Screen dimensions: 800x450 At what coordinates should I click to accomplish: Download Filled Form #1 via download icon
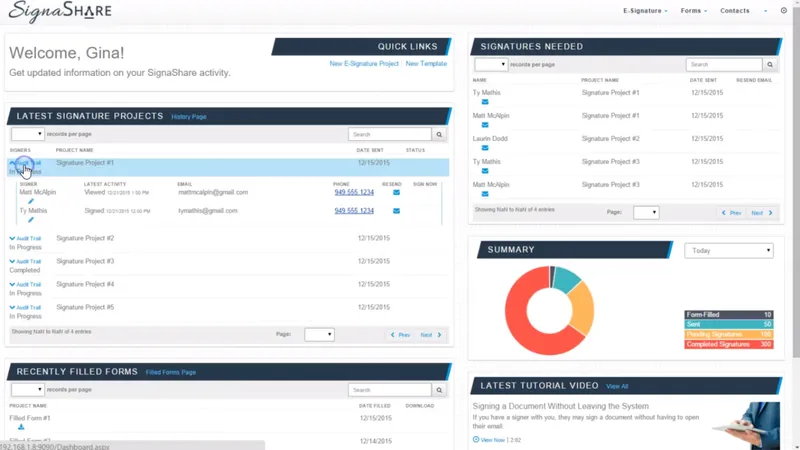(x=21, y=427)
